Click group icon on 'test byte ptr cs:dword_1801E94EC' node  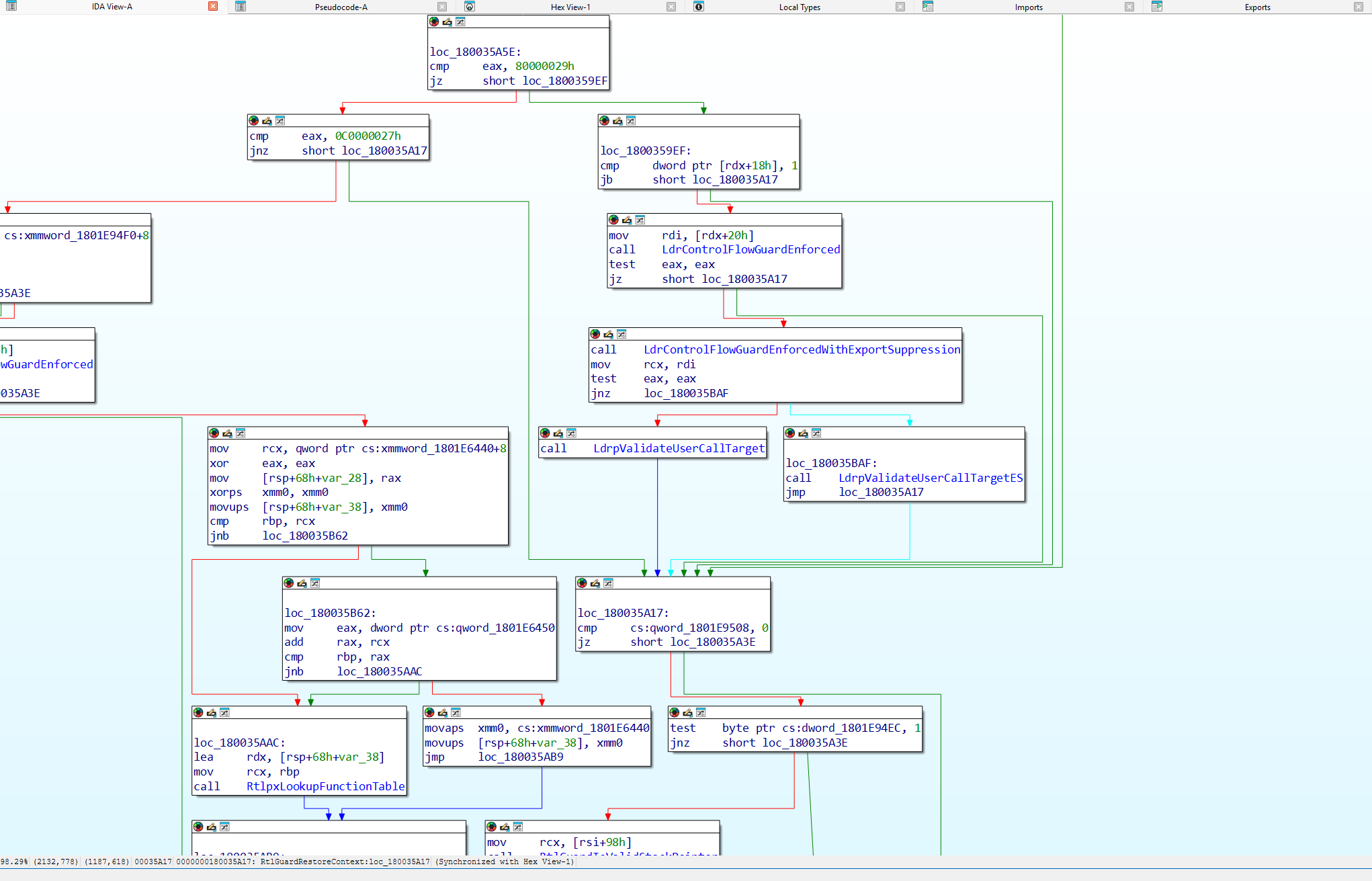(701, 712)
